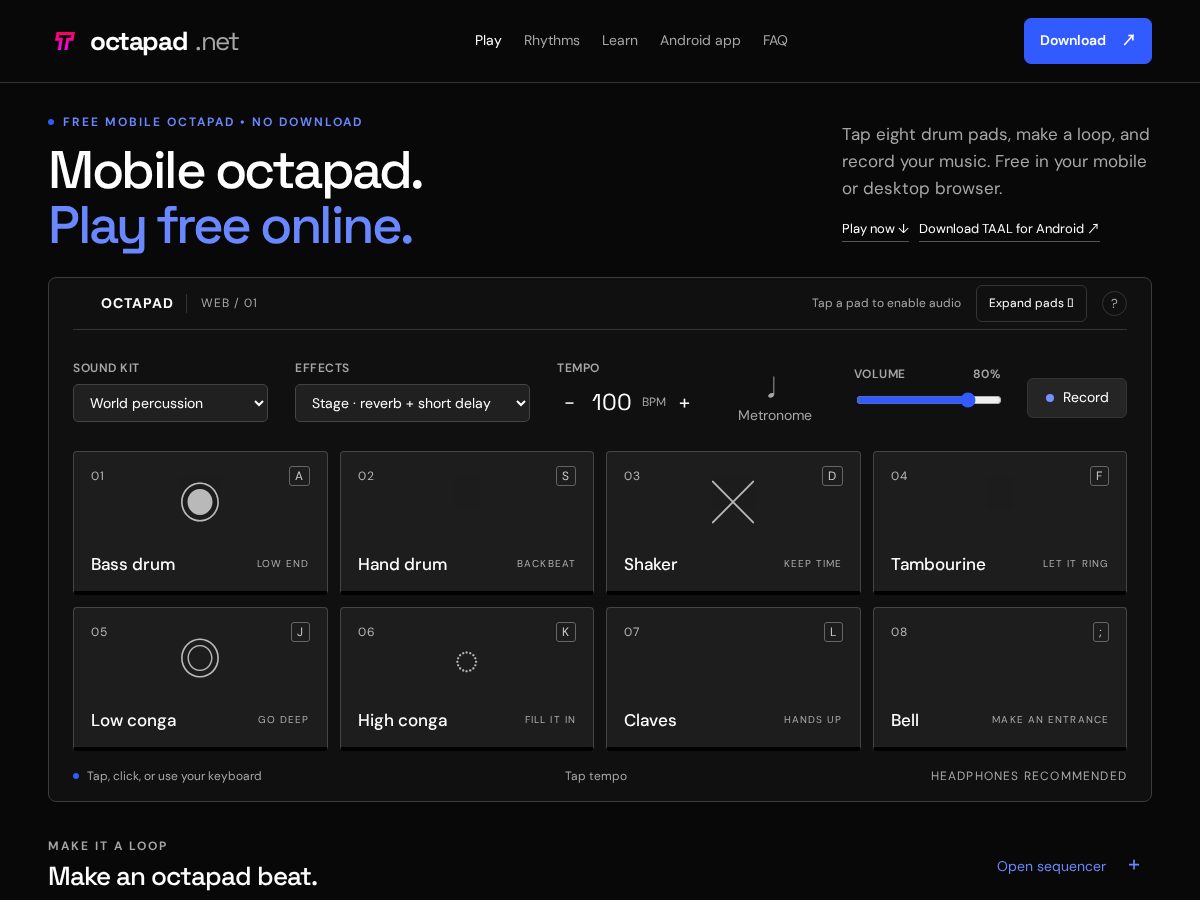Click the L key badge on Claves
Viewport: 1200px width, 900px height.
coord(833,632)
